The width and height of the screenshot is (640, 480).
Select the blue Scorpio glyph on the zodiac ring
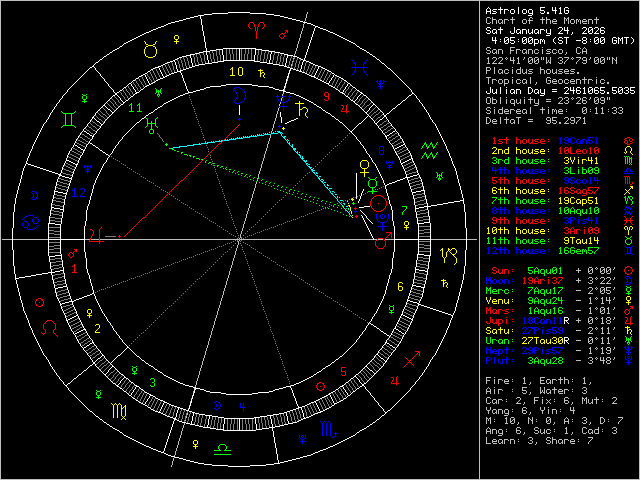(x=328, y=429)
